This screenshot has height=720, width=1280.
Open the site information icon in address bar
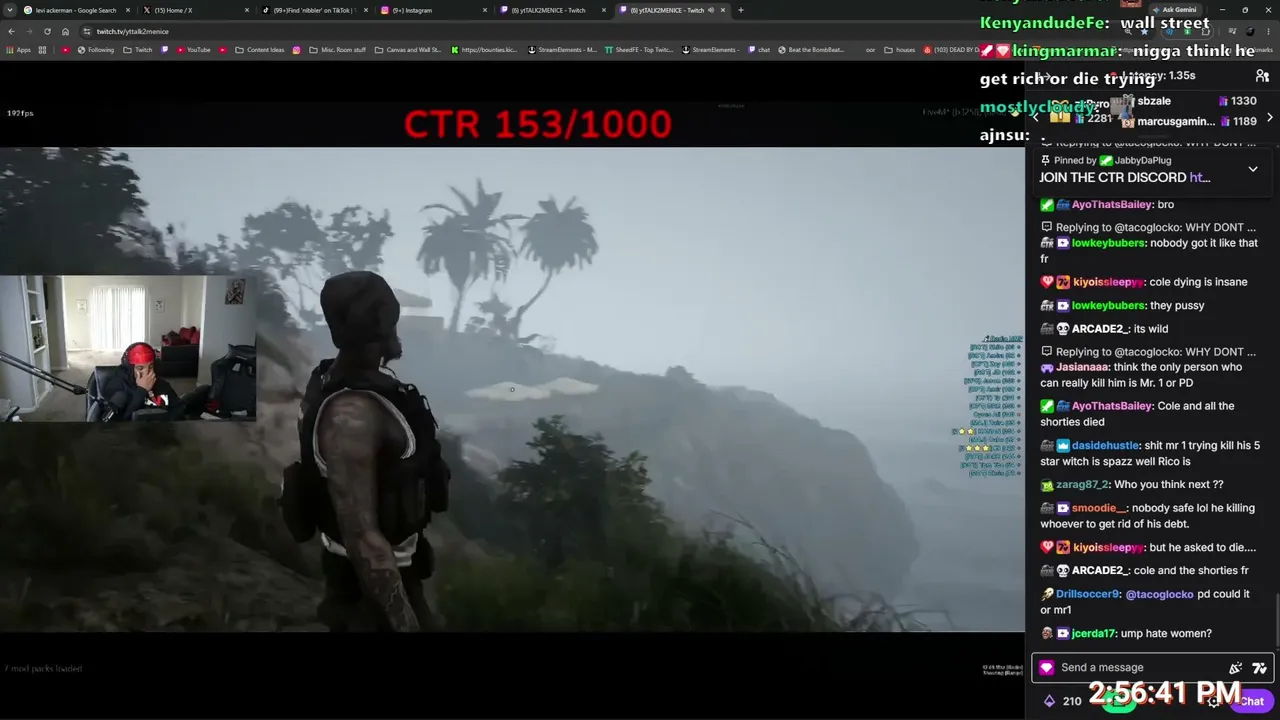[86, 31]
